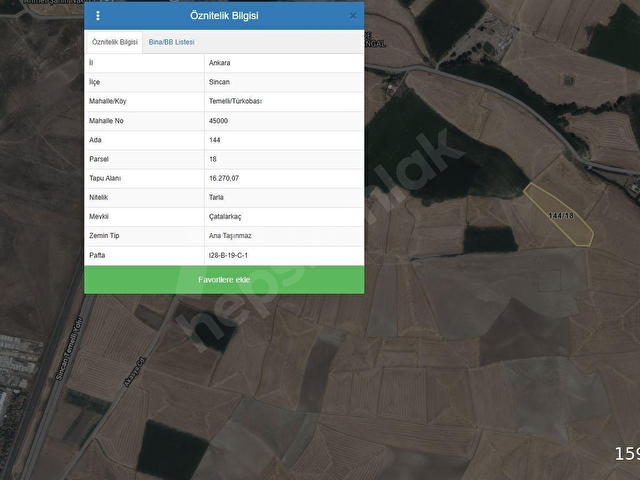This screenshot has width=640, height=480.
Task: Click the İl row label
Action: point(91,63)
